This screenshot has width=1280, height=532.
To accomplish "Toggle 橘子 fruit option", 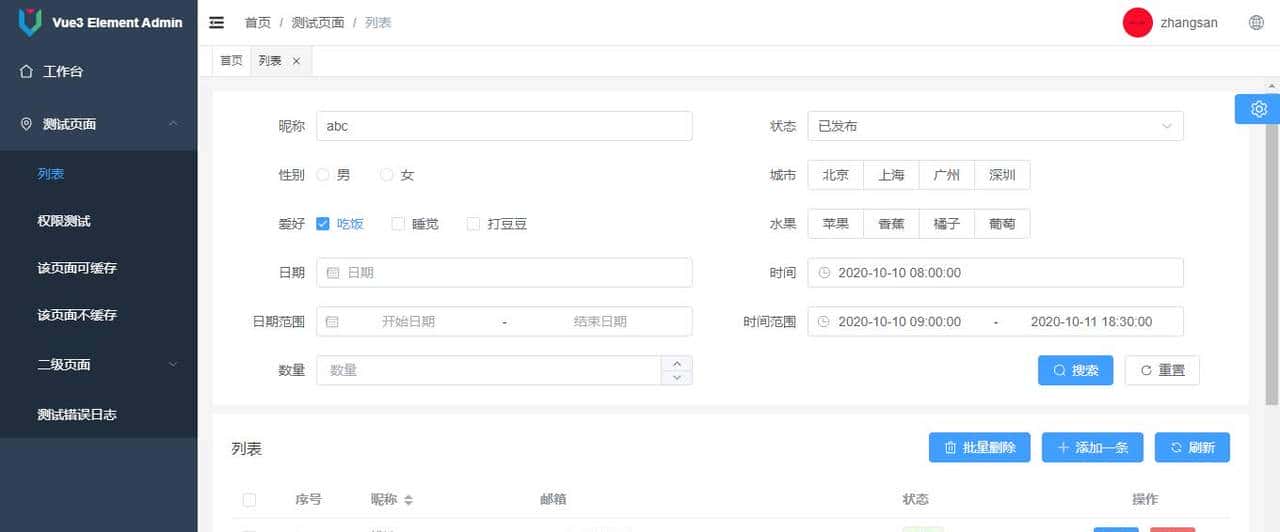I will click(x=947, y=224).
